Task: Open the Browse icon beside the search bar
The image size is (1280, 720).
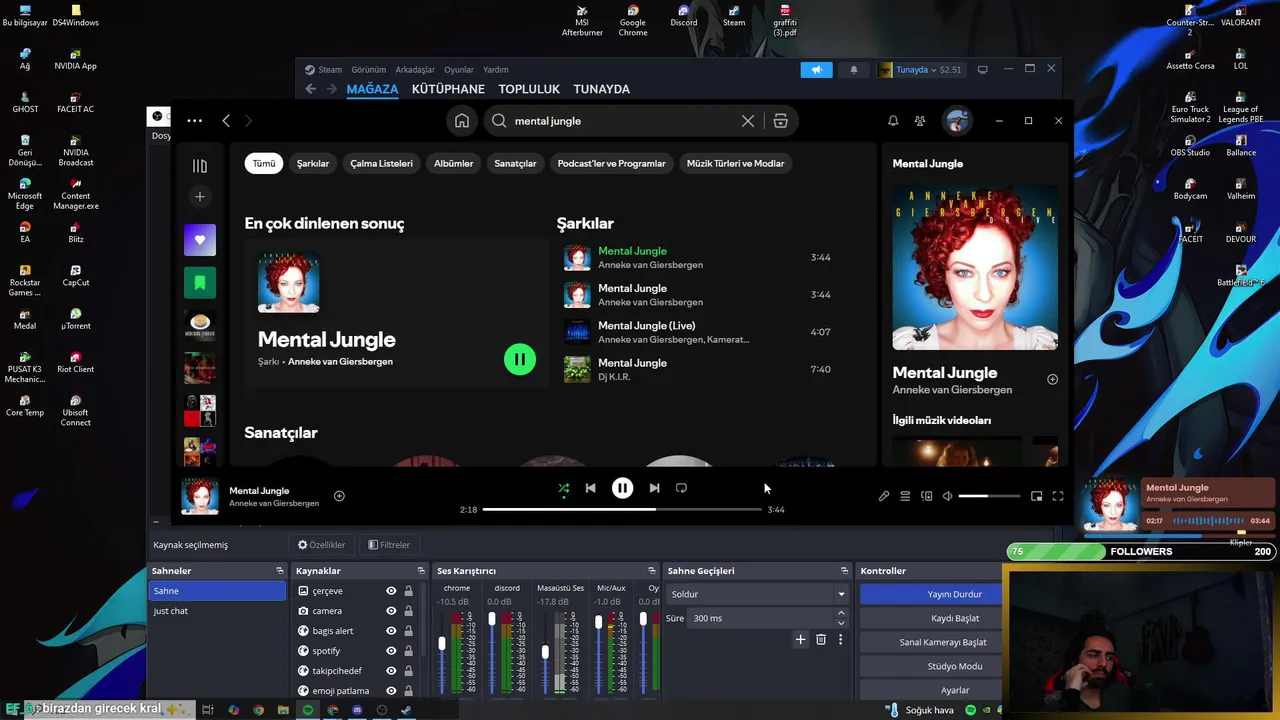Action: tap(780, 121)
